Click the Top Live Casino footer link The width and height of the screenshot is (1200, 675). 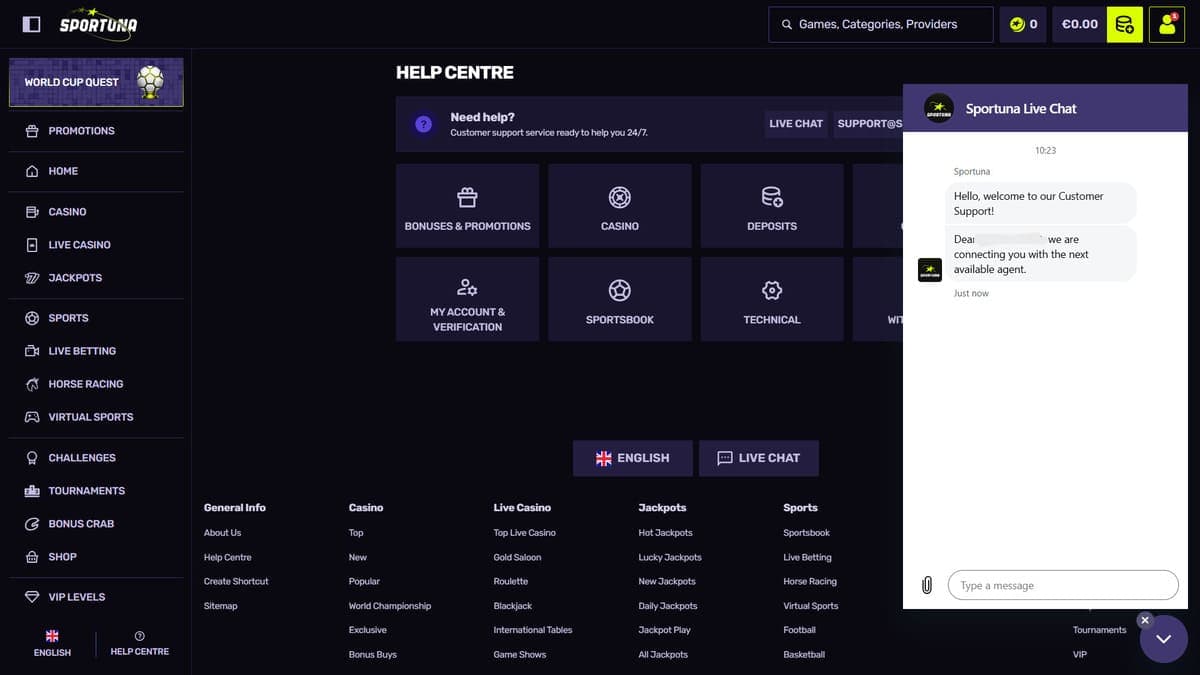pos(525,533)
